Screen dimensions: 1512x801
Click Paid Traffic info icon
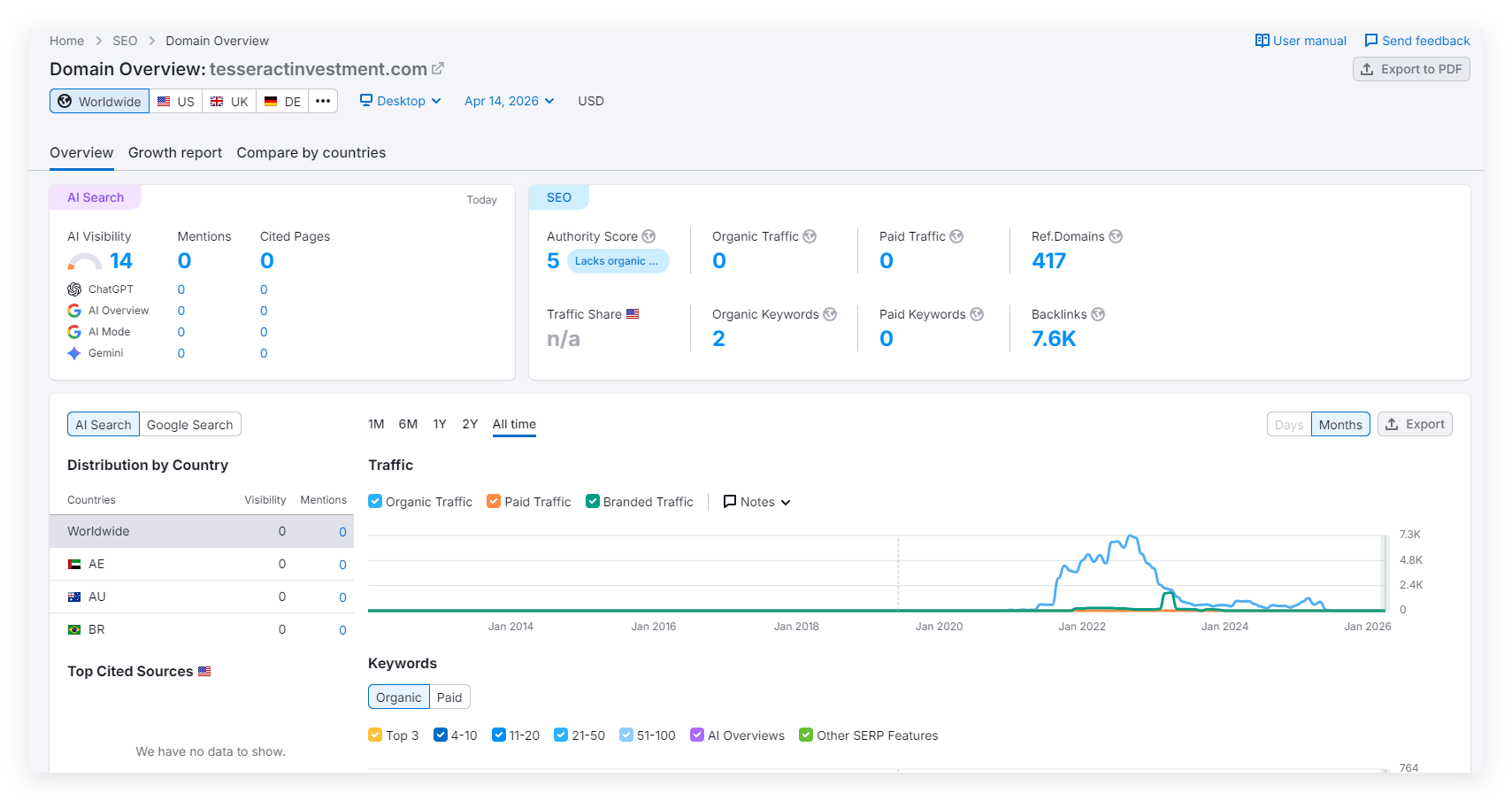coord(956,236)
